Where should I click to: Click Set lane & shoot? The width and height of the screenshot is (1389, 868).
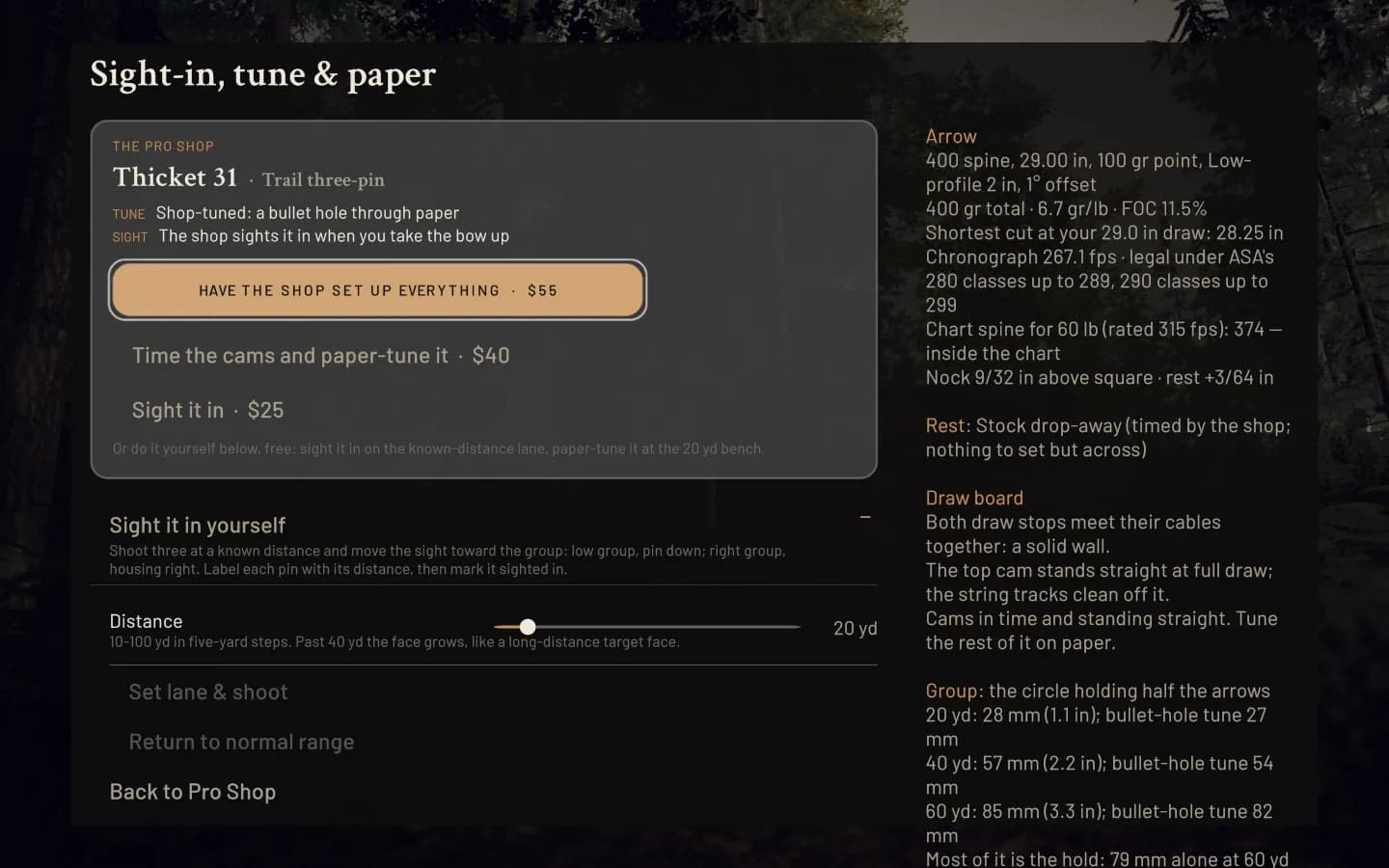208,692
